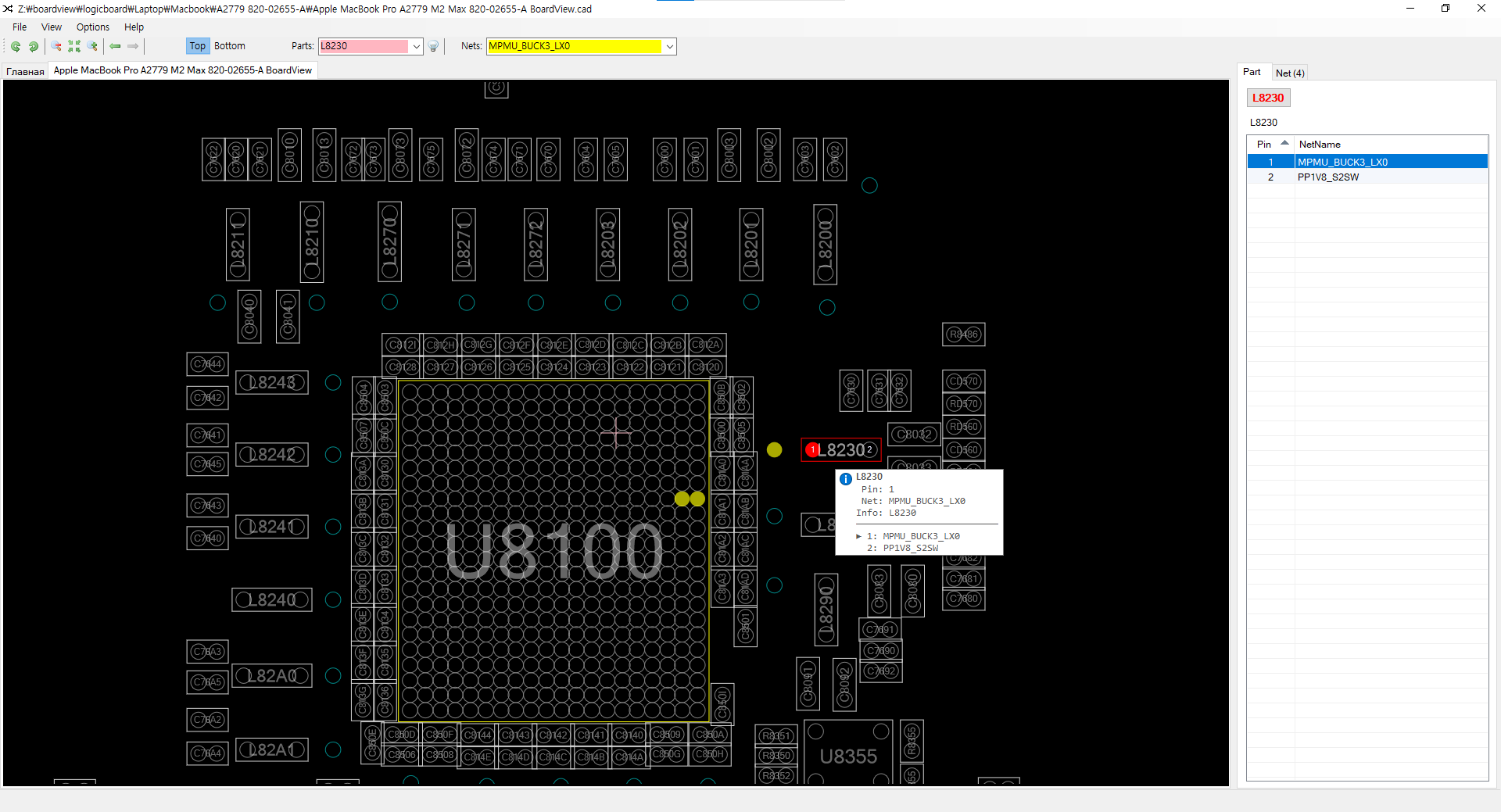Click the highlighted L8230 component
The width and height of the screenshot is (1501, 812).
tap(840, 449)
